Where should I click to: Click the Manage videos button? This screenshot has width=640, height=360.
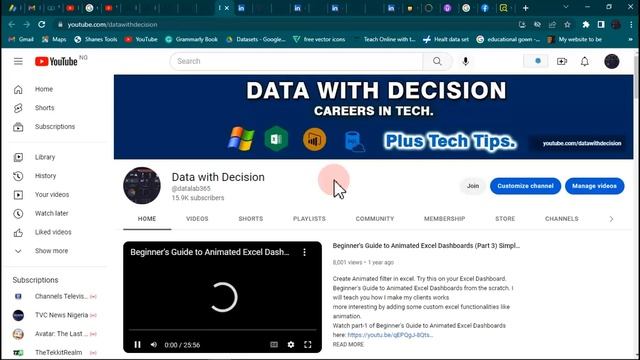[x=594, y=186]
